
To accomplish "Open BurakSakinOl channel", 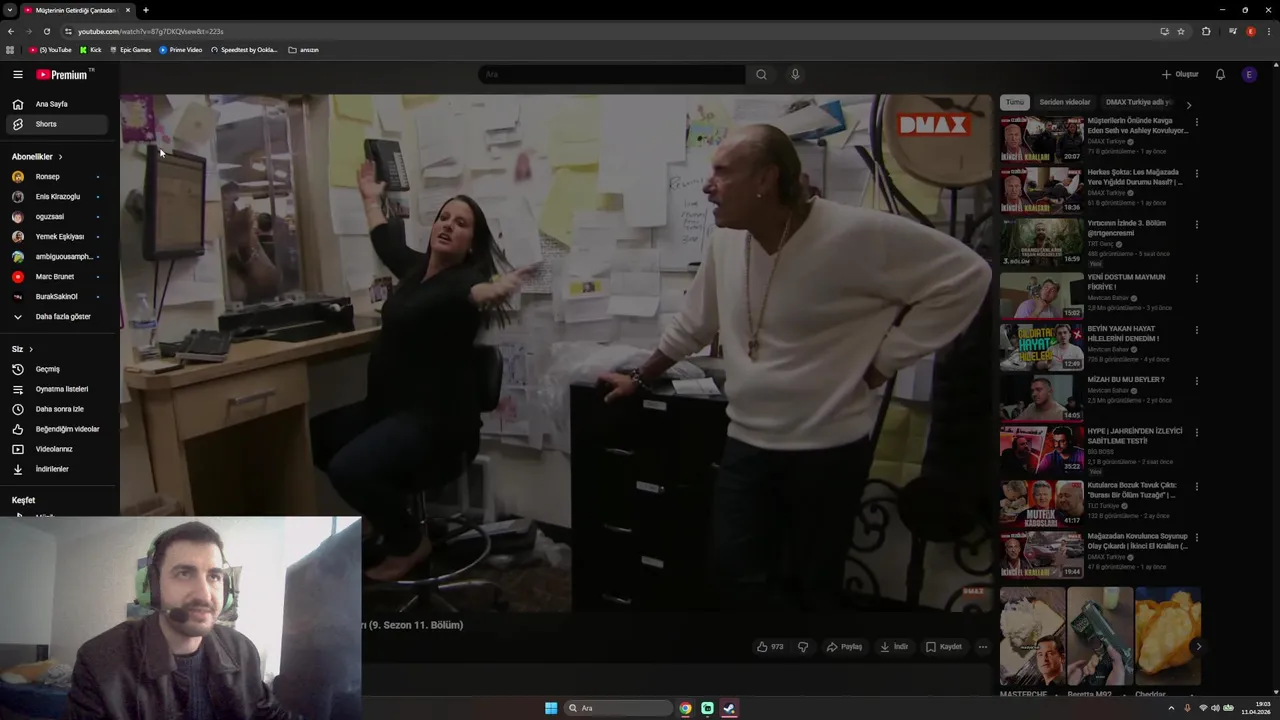I will point(56,297).
